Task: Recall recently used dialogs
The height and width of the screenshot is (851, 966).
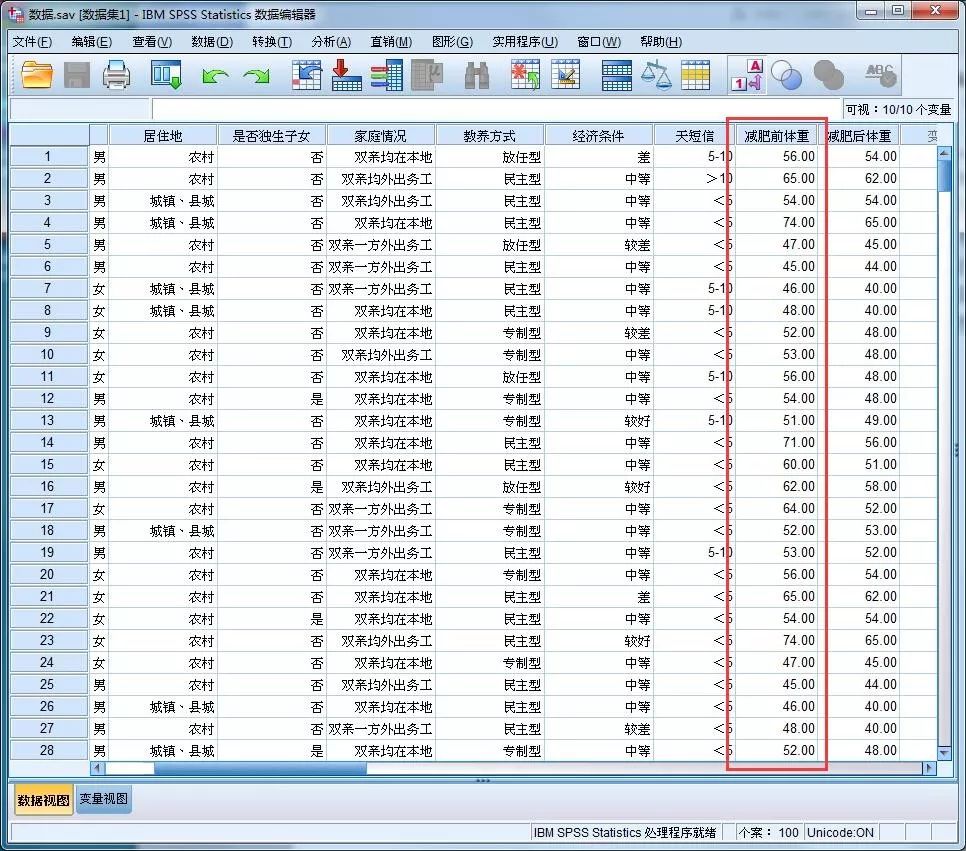Action: (x=166, y=74)
